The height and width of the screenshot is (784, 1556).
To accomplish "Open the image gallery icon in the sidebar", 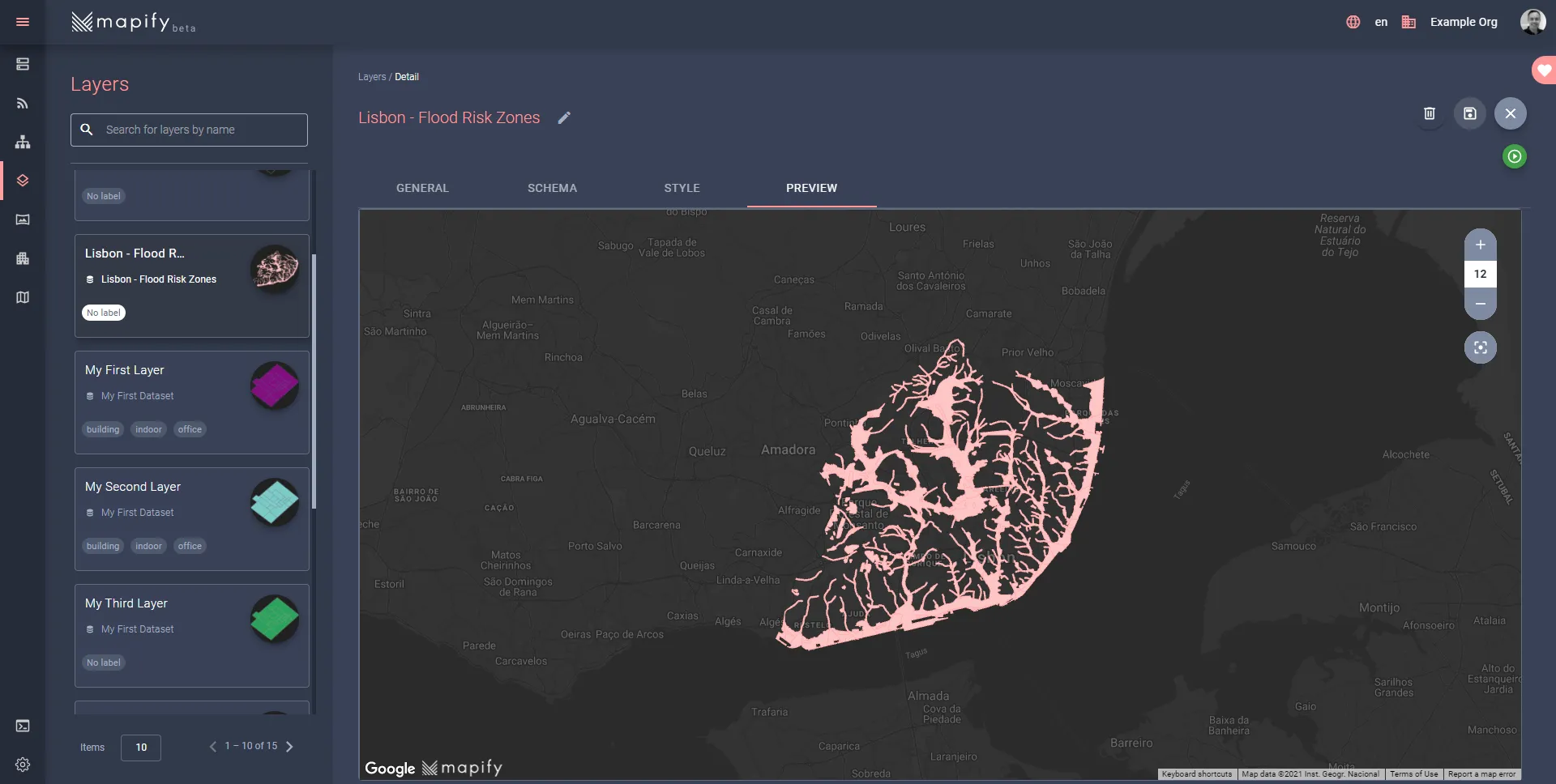I will [23, 219].
